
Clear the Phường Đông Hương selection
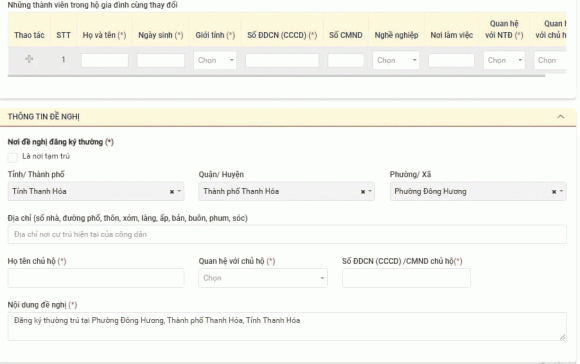(x=554, y=192)
